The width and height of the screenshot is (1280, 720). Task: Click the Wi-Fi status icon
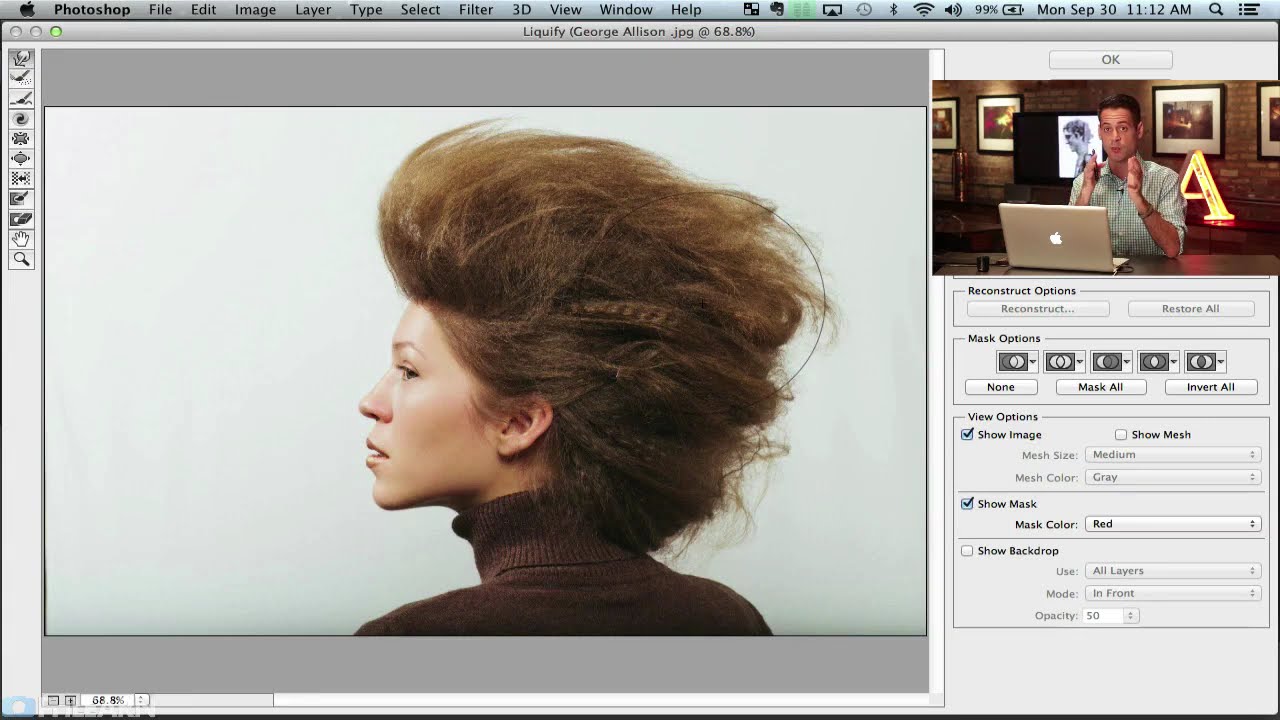point(924,10)
